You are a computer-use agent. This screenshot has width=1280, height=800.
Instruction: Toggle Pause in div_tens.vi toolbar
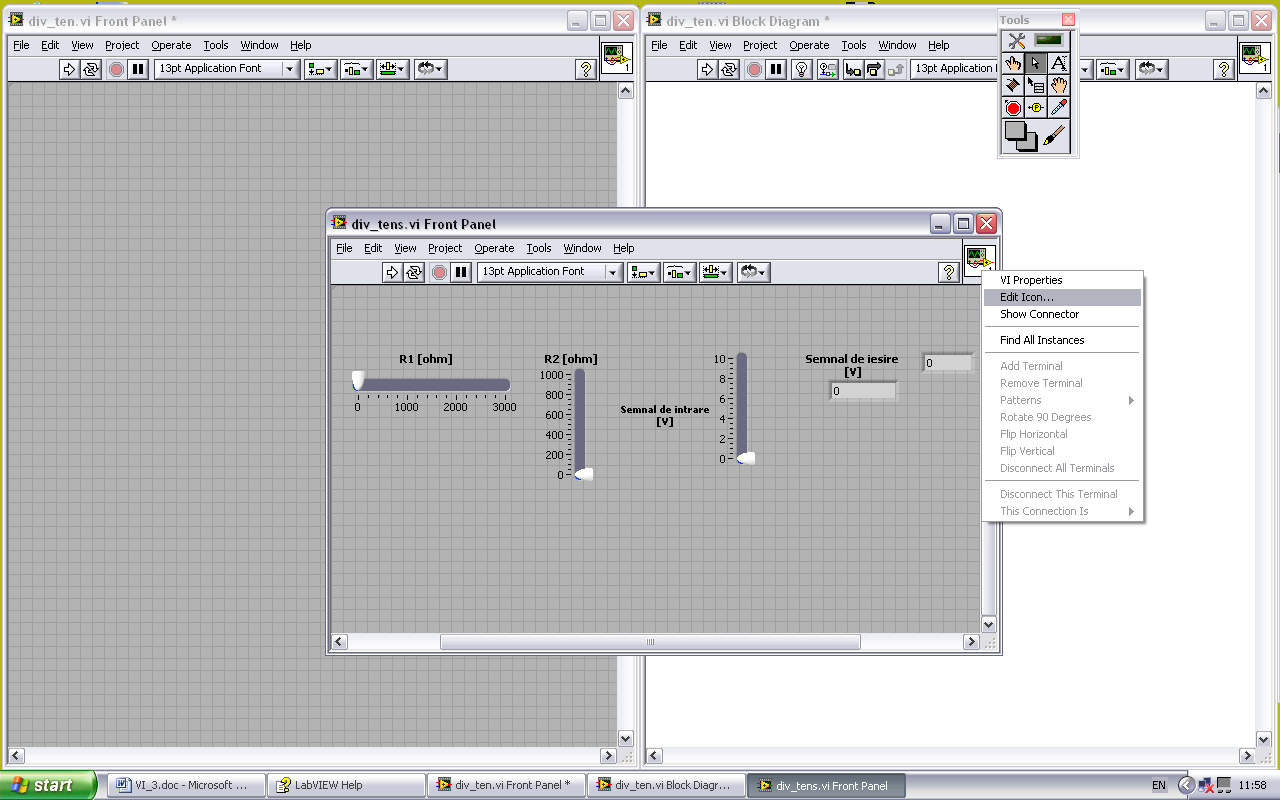pyautogui.click(x=461, y=272)
